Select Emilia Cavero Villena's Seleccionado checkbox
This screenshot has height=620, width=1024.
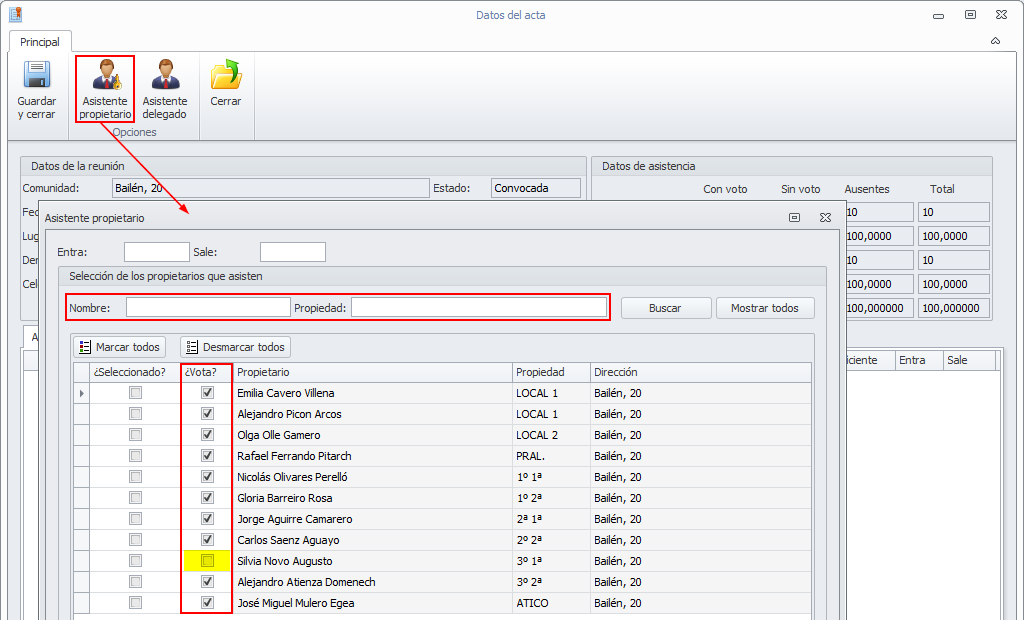pyautogui.click(x=135, y=393)
